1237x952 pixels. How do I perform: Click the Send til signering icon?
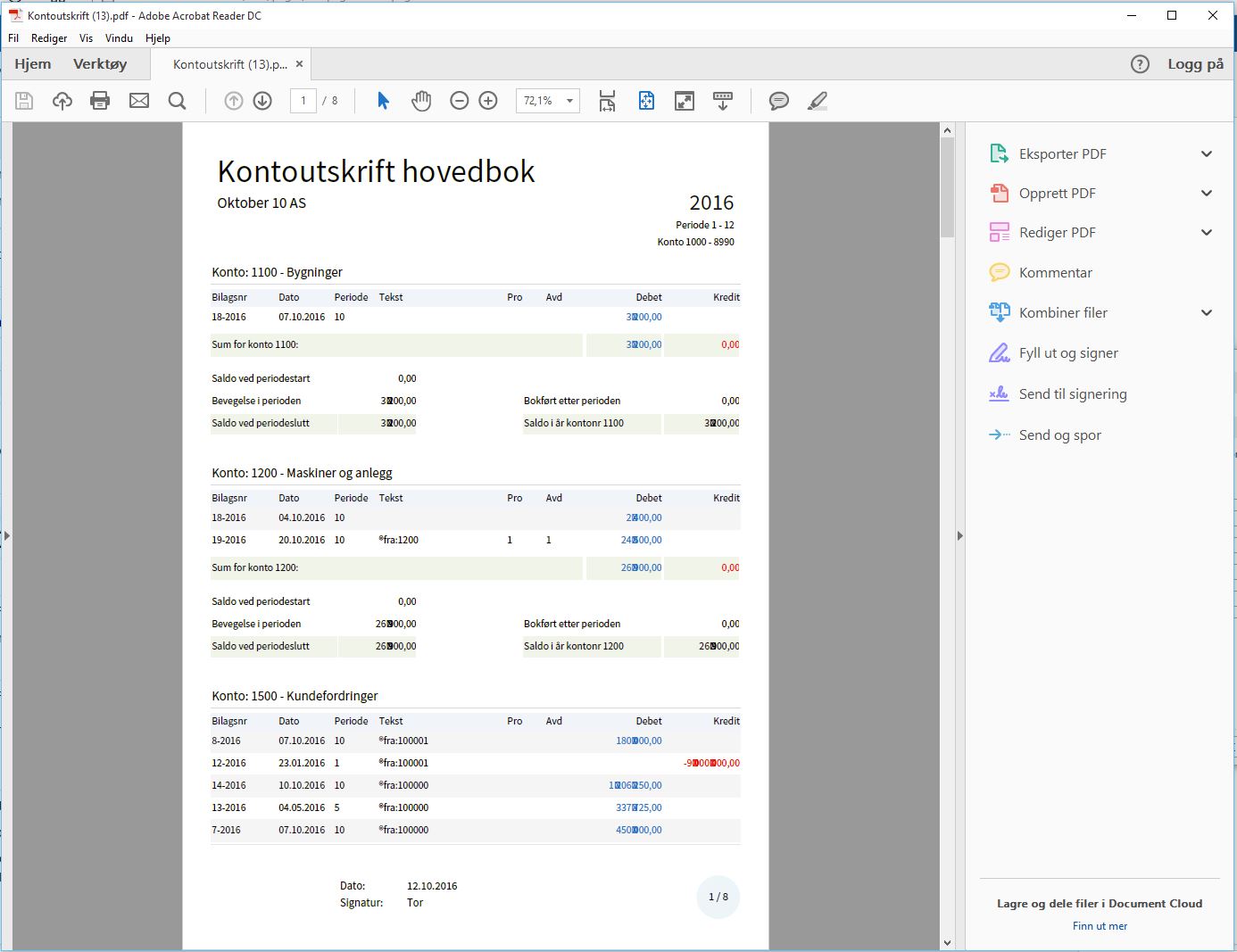click(x=1000, y=393)
